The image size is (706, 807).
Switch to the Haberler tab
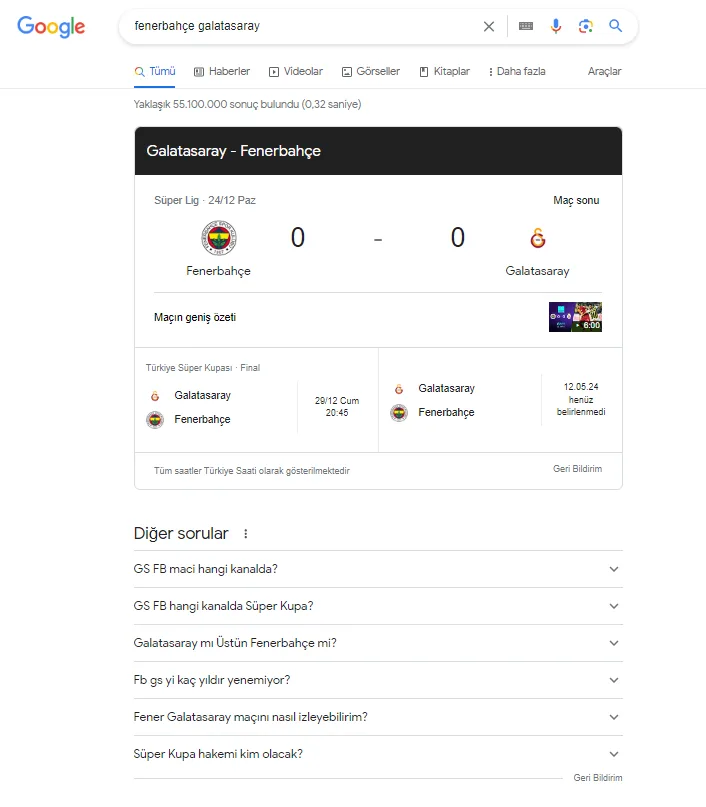click(x=222, y=72)
